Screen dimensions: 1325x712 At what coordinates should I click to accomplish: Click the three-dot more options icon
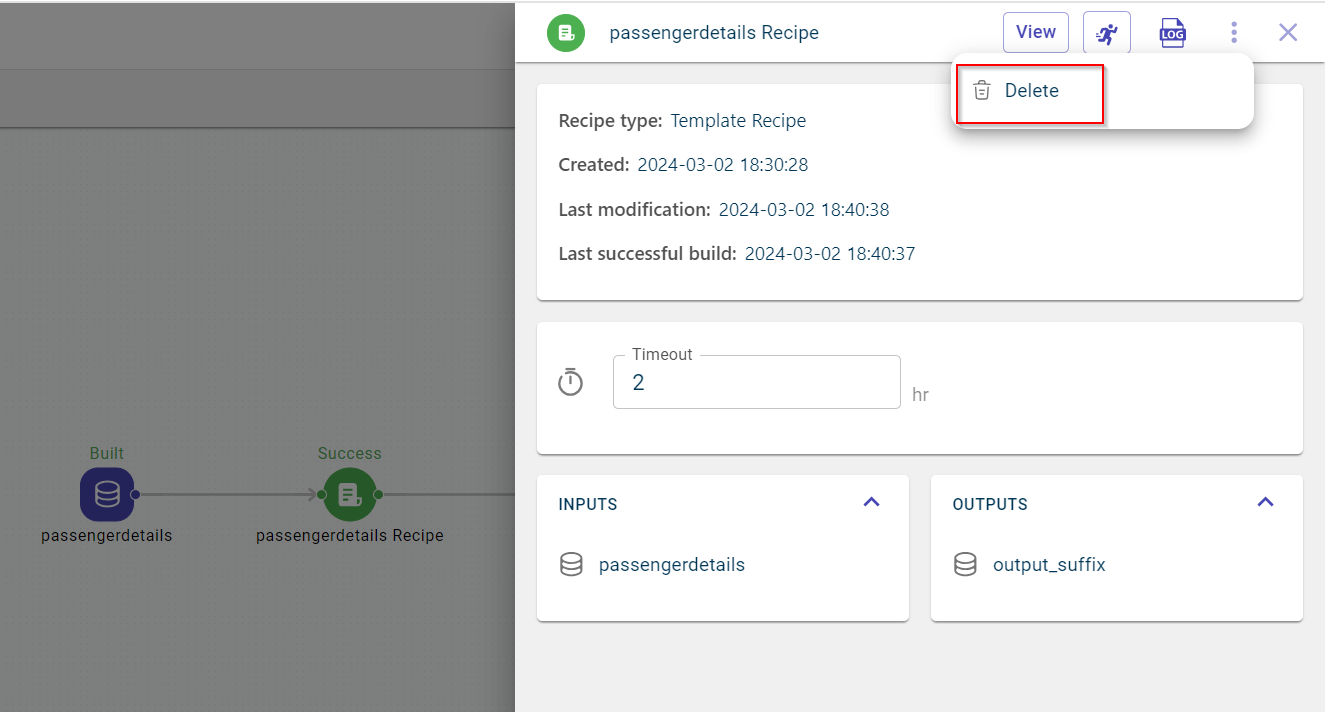pos(1234,33)
